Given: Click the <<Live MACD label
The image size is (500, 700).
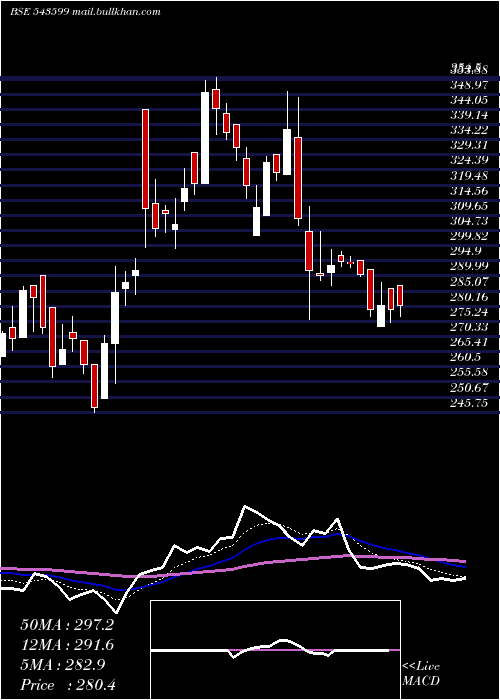Looking at the screenshot, I should point(421,674).
